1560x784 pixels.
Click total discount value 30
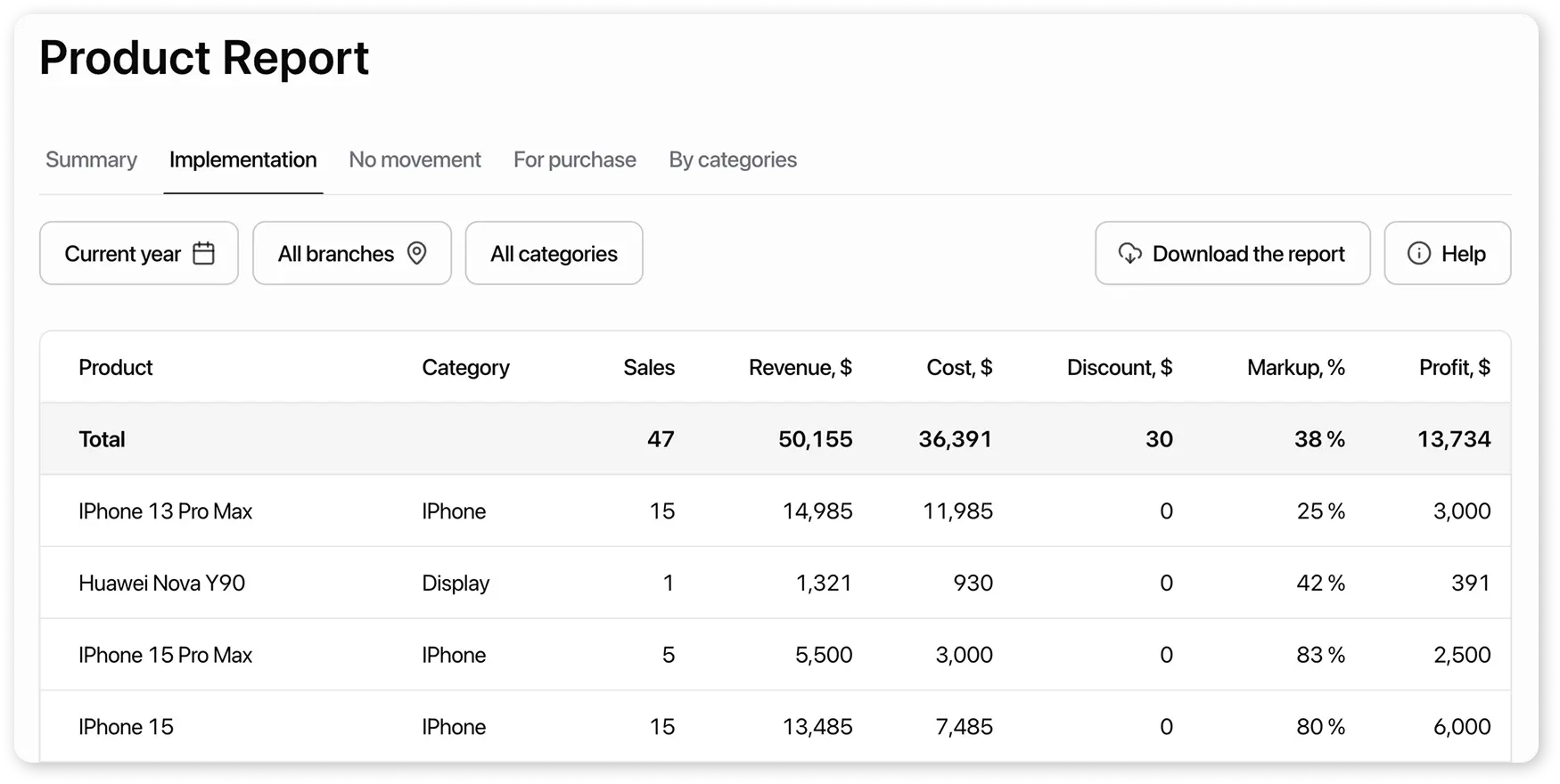point(1160,439)
